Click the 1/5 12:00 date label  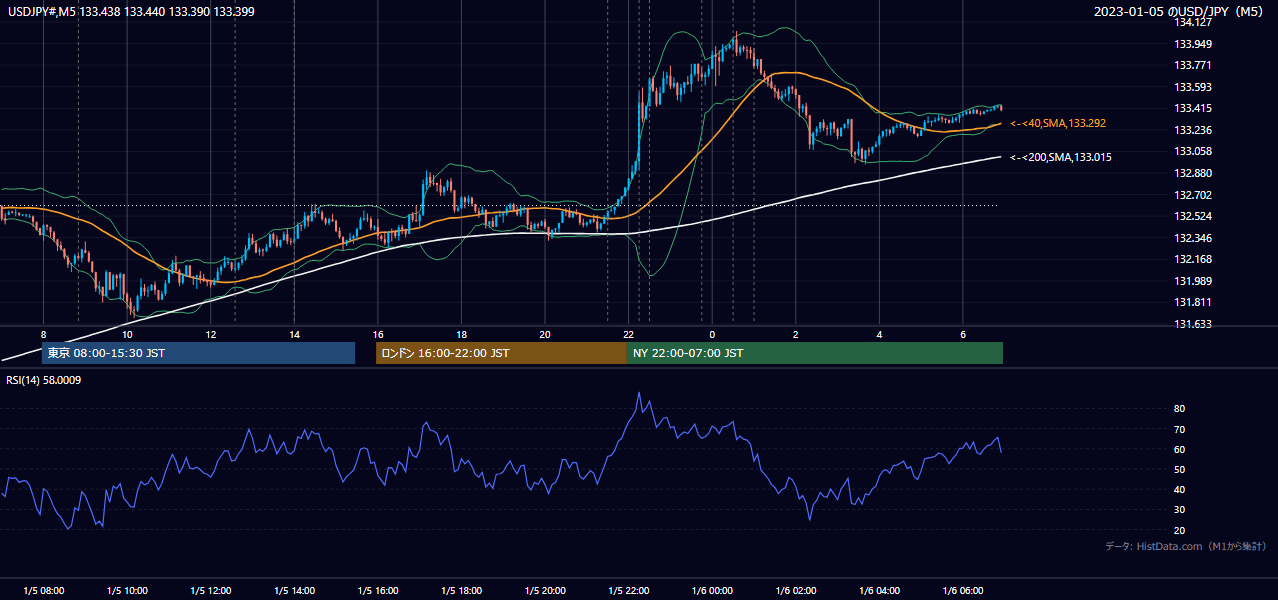click(x=211, y=591)
